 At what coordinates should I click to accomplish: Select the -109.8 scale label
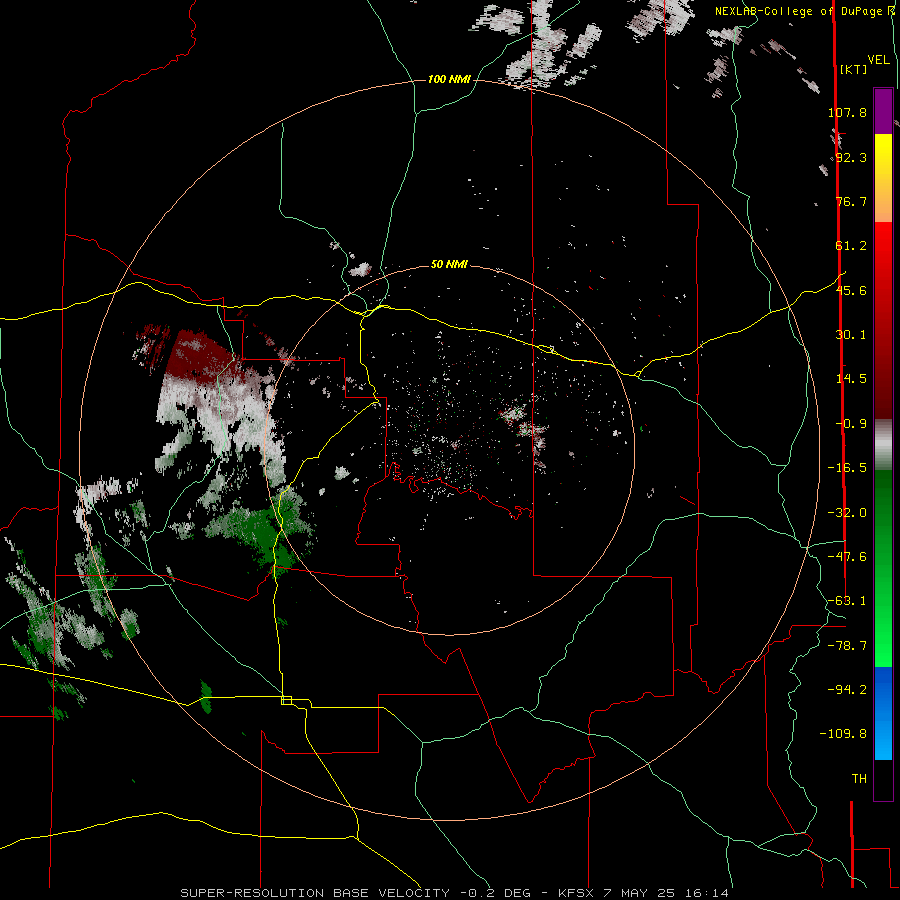(843, 734)
